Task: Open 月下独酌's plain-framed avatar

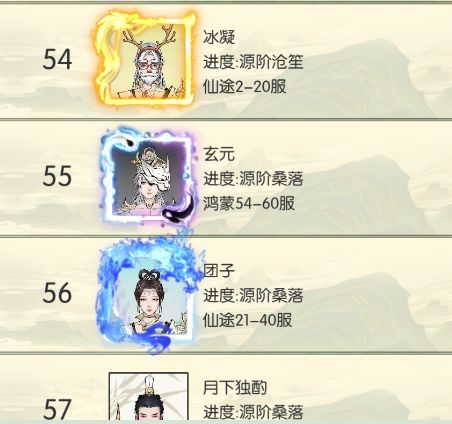Action: pyautogui.click(x=149, y=397)
